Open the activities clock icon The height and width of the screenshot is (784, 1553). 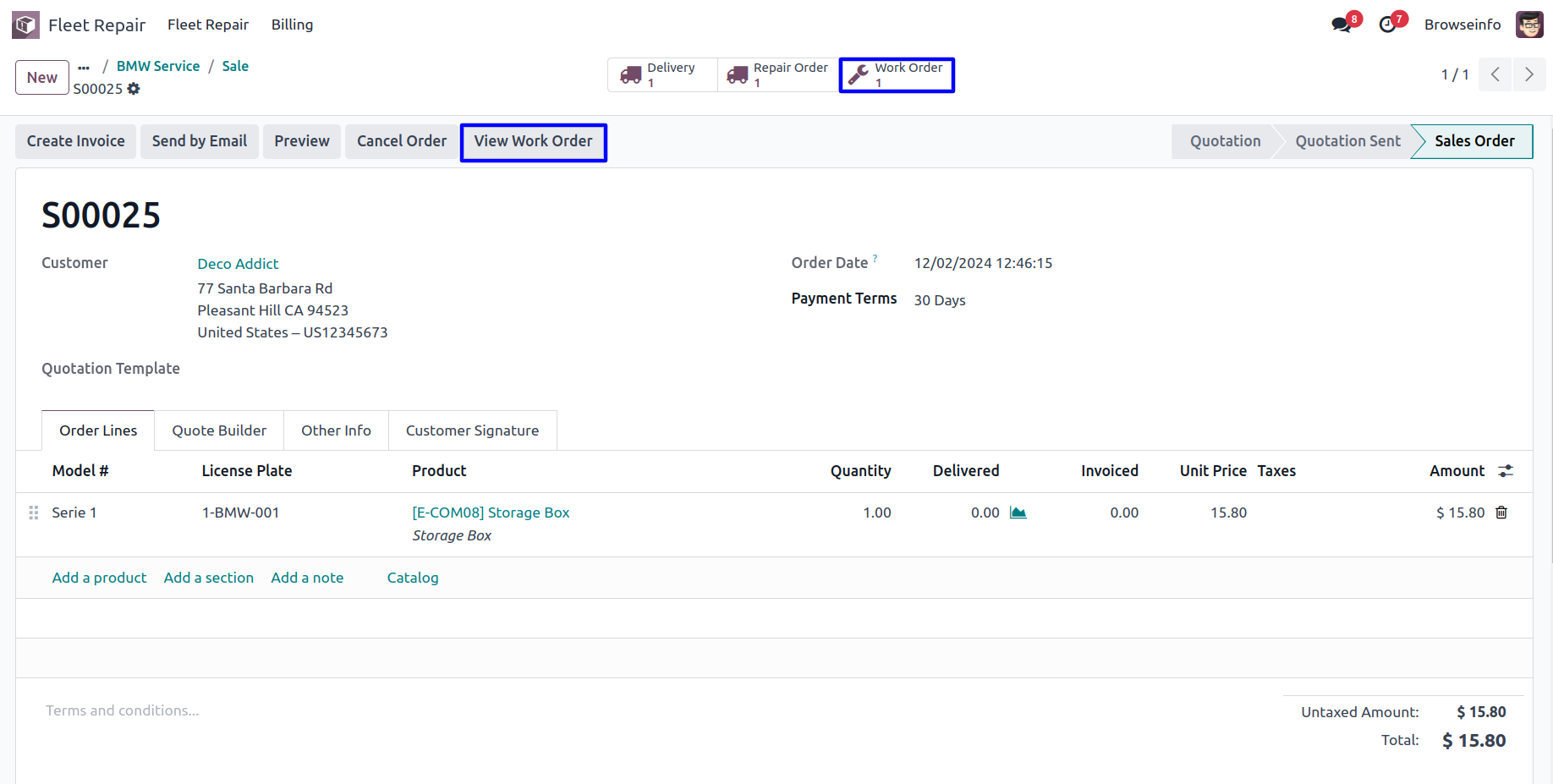(1387, 25)
